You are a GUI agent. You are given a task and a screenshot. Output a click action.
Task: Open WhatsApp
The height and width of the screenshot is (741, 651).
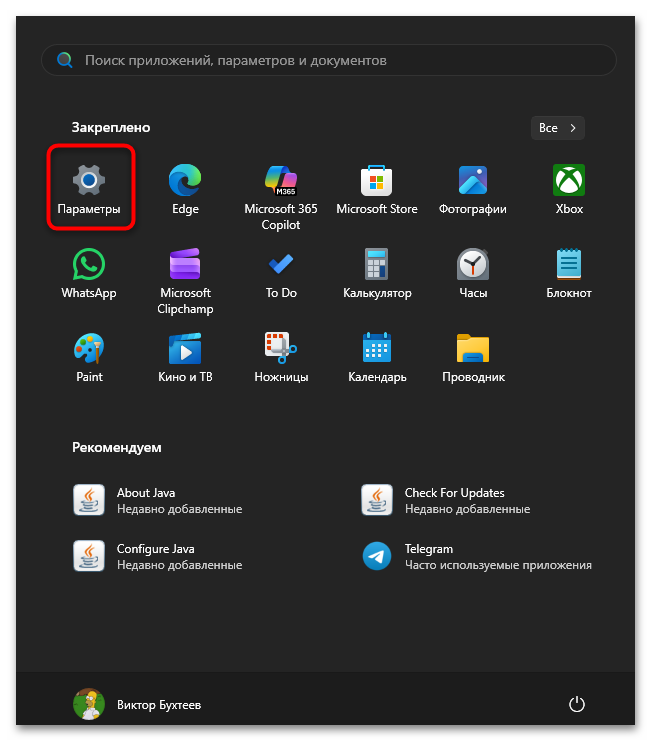point(89,273)
